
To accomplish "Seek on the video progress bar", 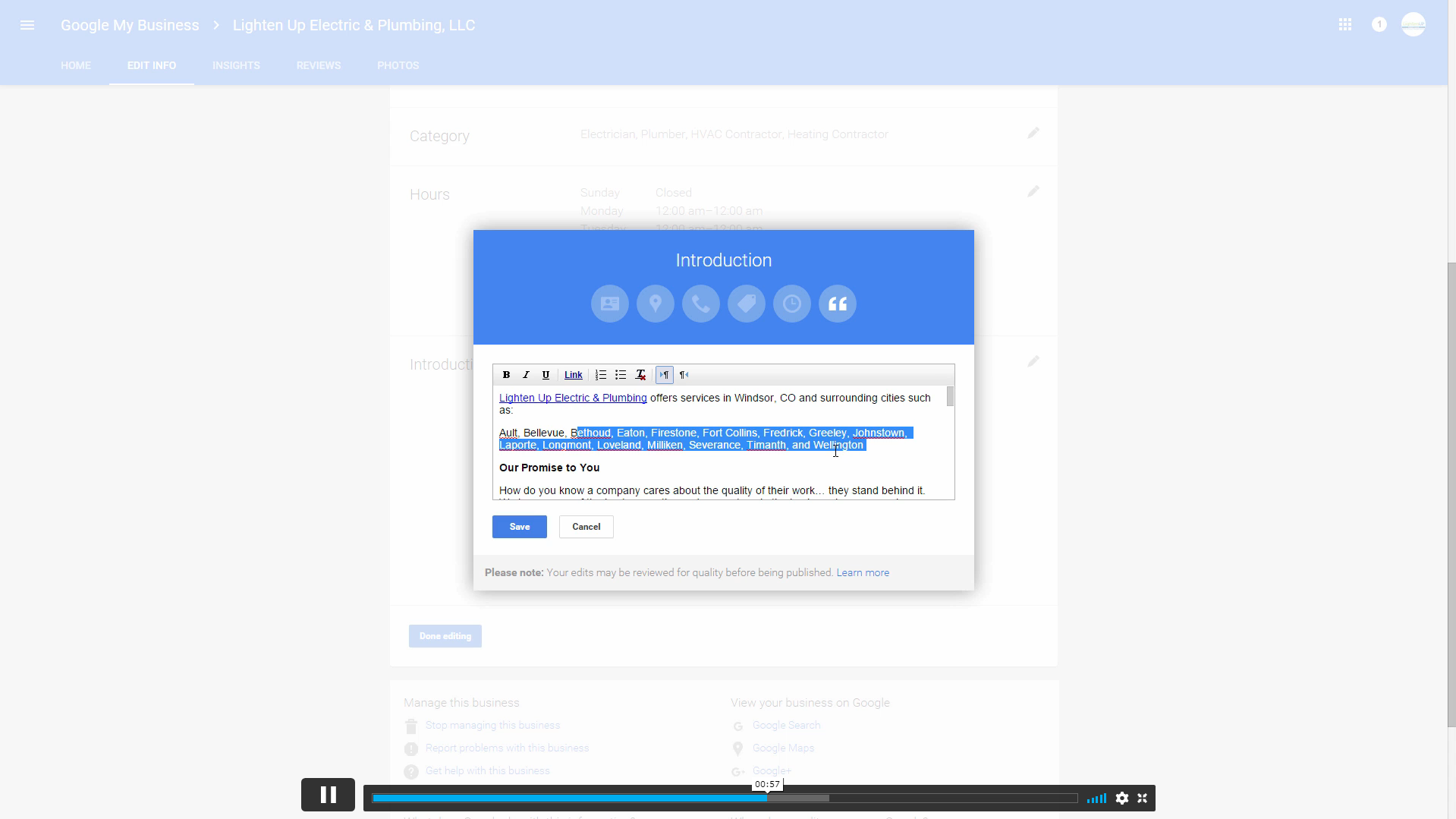I will [x=725, y=798].
